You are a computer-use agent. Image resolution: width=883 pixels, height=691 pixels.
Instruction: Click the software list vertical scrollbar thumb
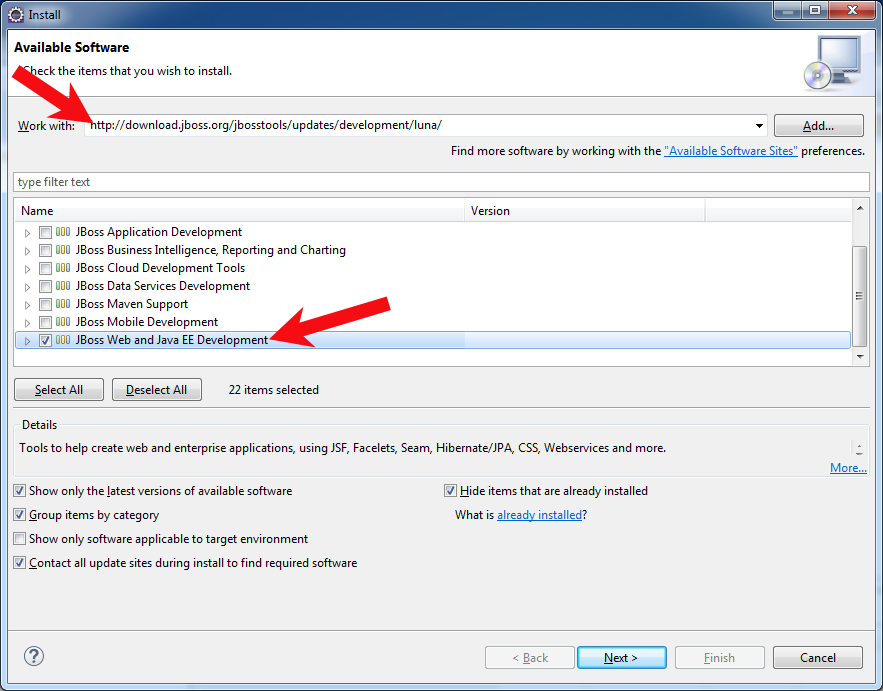click(859, 296)
